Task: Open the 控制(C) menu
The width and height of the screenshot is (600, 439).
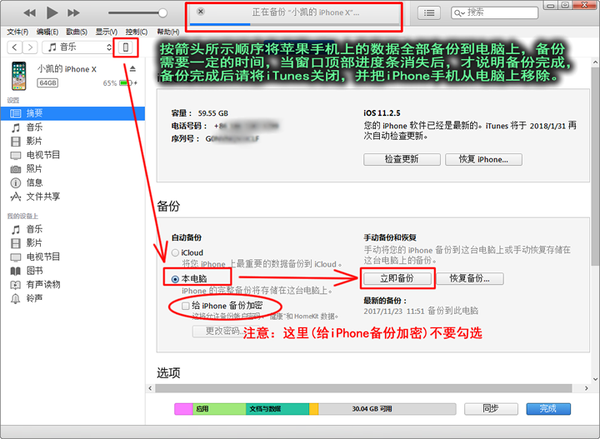Action: pyautogui.click(x=137, y=32)
